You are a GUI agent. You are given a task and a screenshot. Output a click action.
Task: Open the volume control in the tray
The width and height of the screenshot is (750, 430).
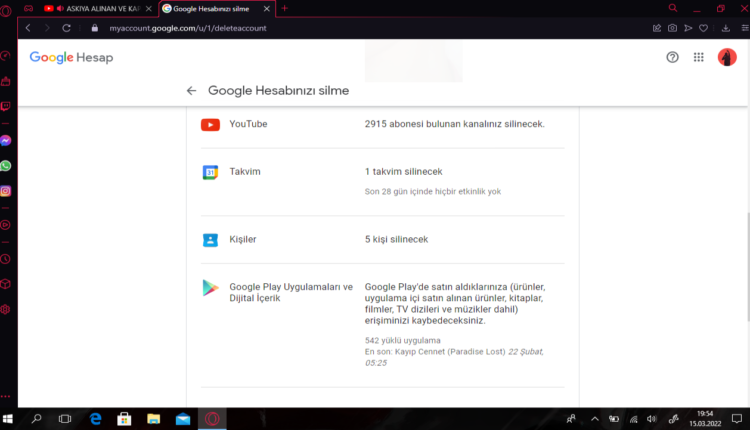coord(652,419)
